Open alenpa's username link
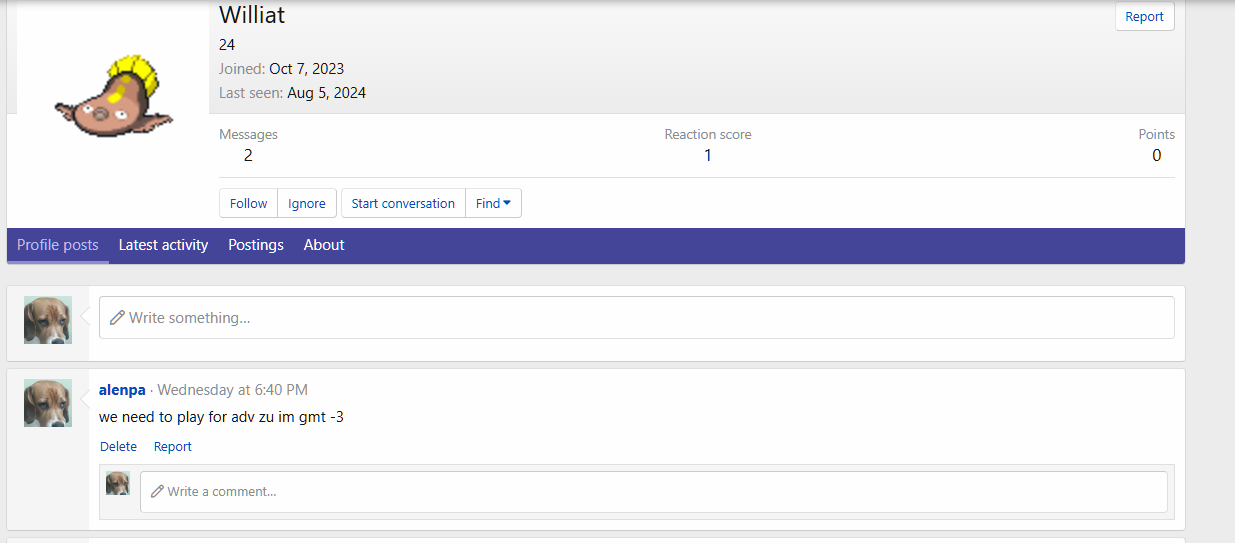The width and height of the screenshot is (1235, 543). click(122, 390)
